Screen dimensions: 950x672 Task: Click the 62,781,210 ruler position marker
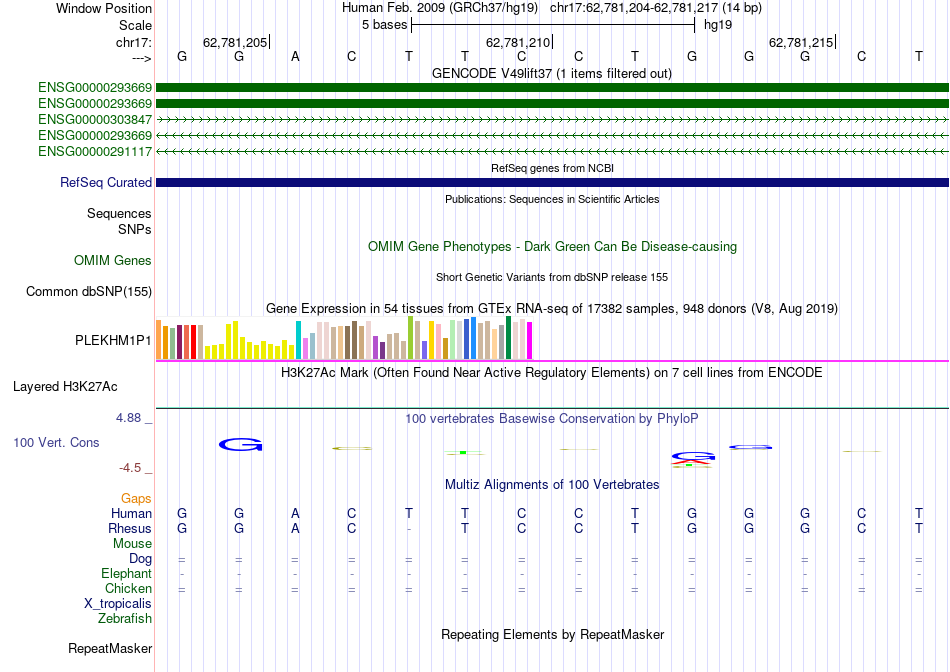[x=519, y=42]
